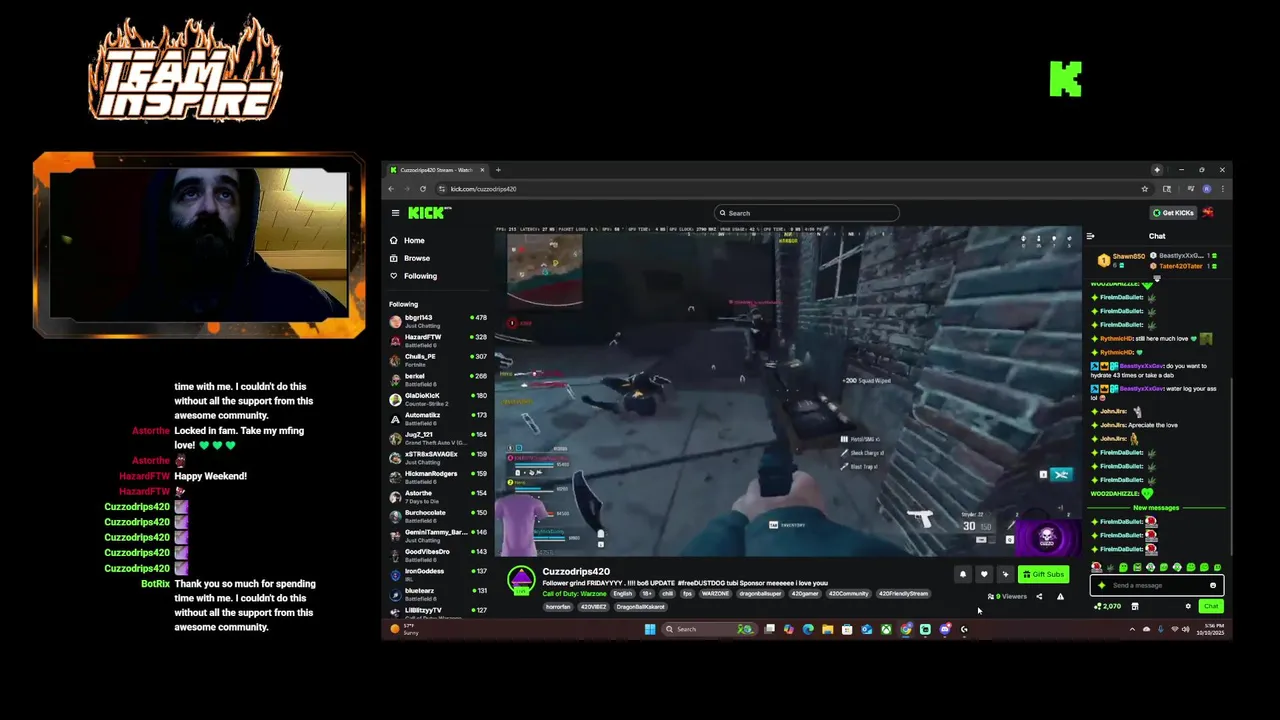The image size is (1280, 720).
Task: Open GeminiTammy_Bar channel in the Following list
Action: click(438, 535)
